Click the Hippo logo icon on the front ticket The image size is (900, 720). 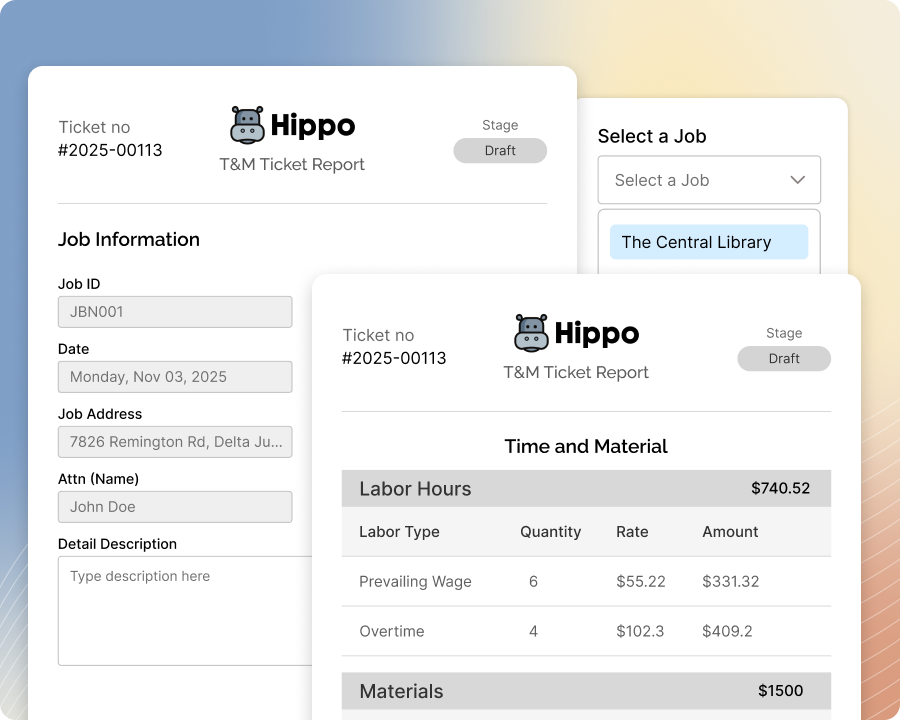point(532,332)
